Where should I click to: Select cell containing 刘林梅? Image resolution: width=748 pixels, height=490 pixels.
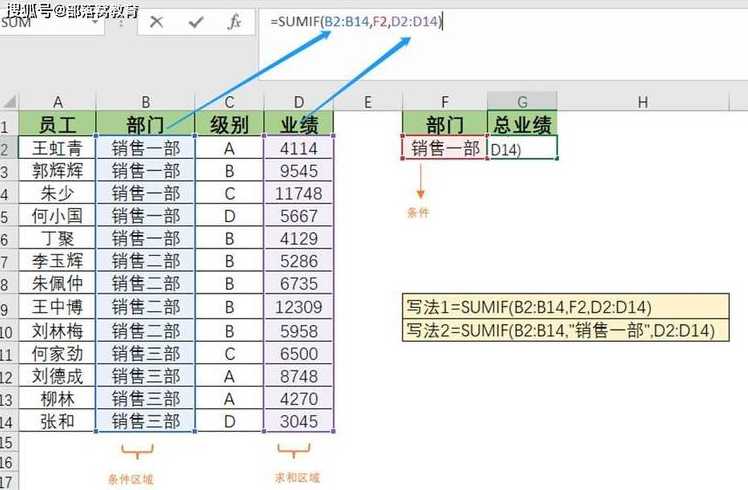(57, 330)
